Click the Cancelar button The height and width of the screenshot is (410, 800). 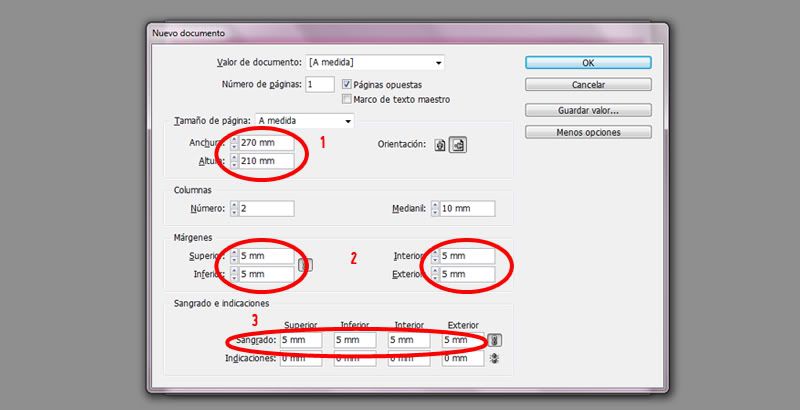pos(588,85)
